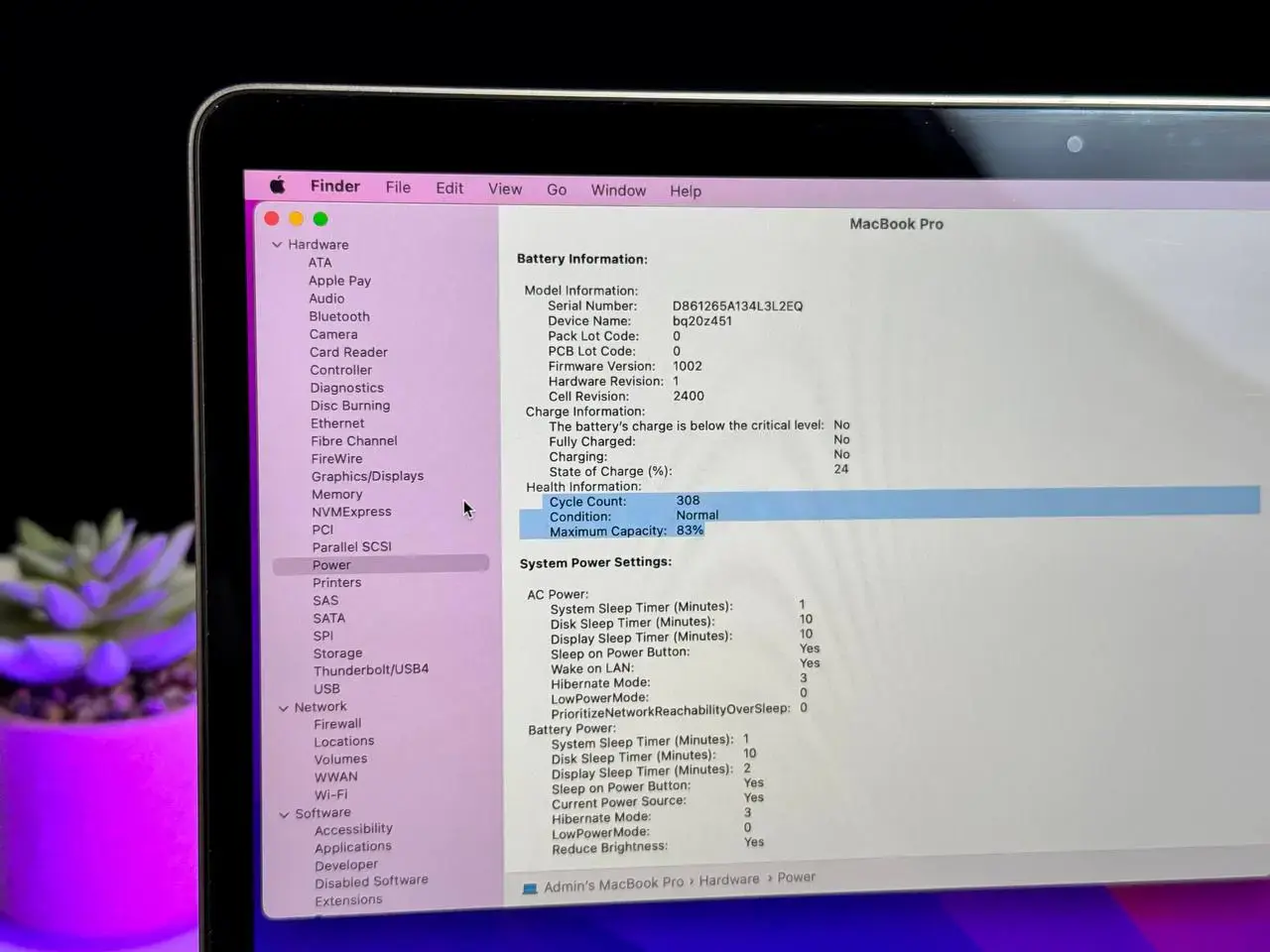
Task: Click the Battery Information heading
Action: [x=582, y=259]
